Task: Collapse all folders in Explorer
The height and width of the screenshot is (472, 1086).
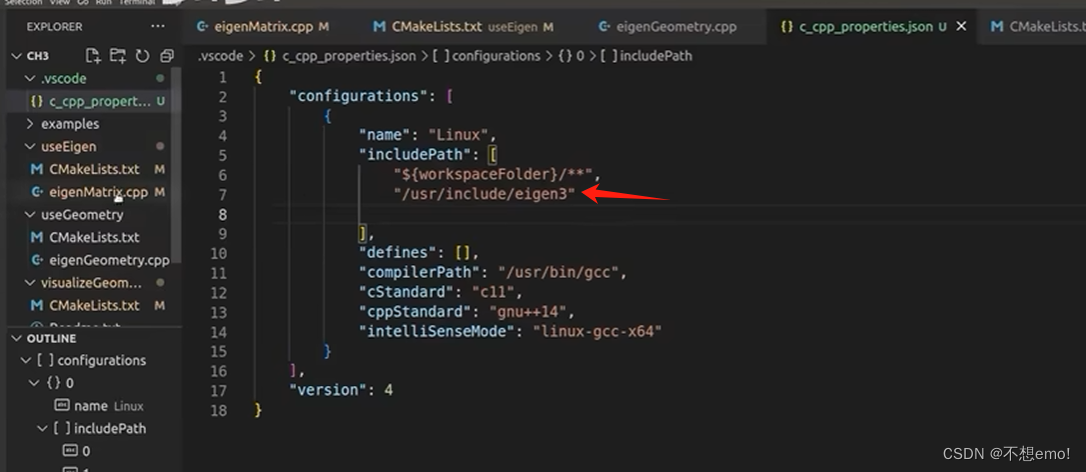Action: tap(166, 56)
